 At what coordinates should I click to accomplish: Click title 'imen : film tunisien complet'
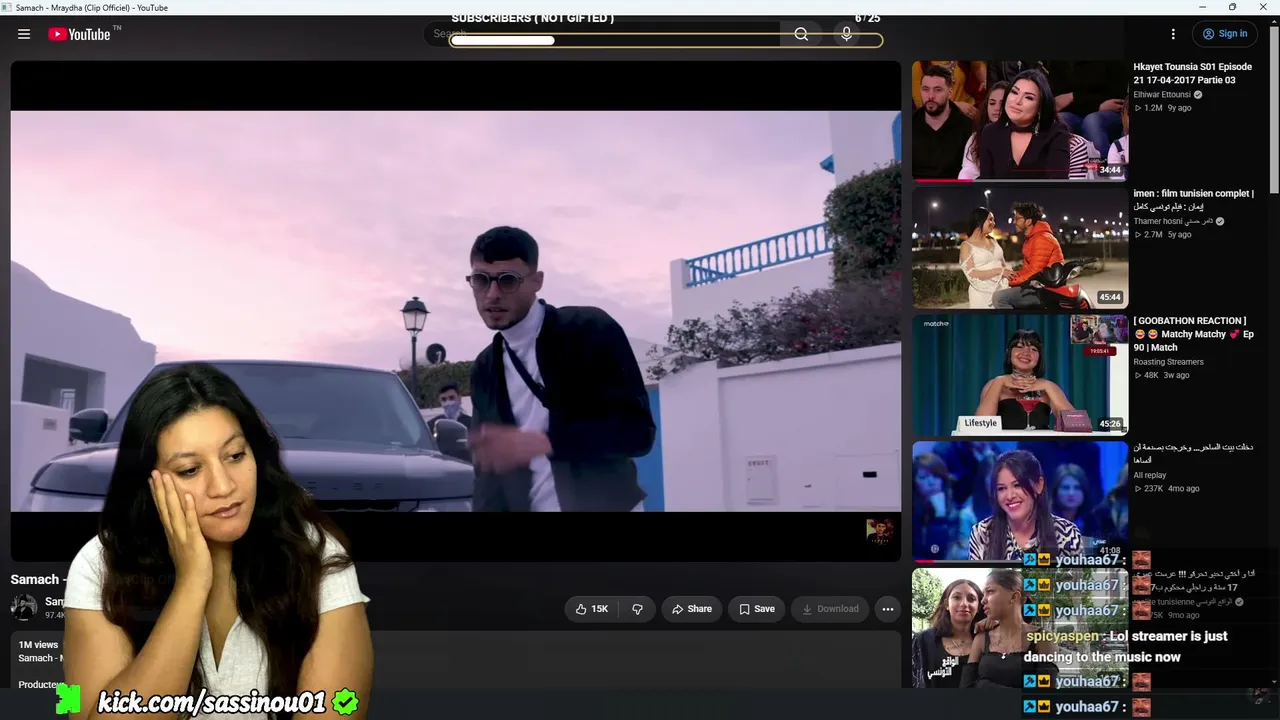[1193, 200]
